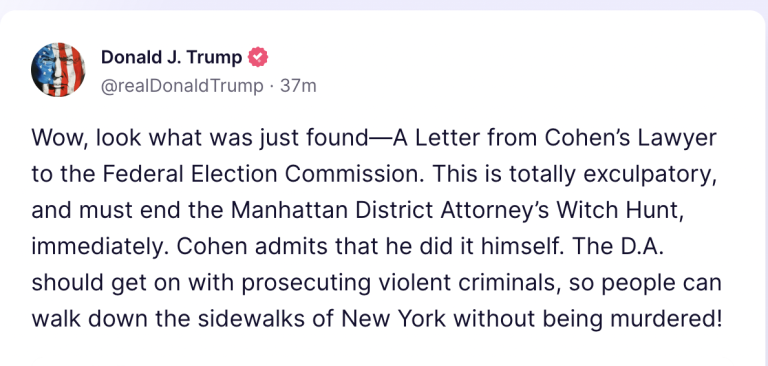Click the dot separator before the timestamp

(272, 87)
